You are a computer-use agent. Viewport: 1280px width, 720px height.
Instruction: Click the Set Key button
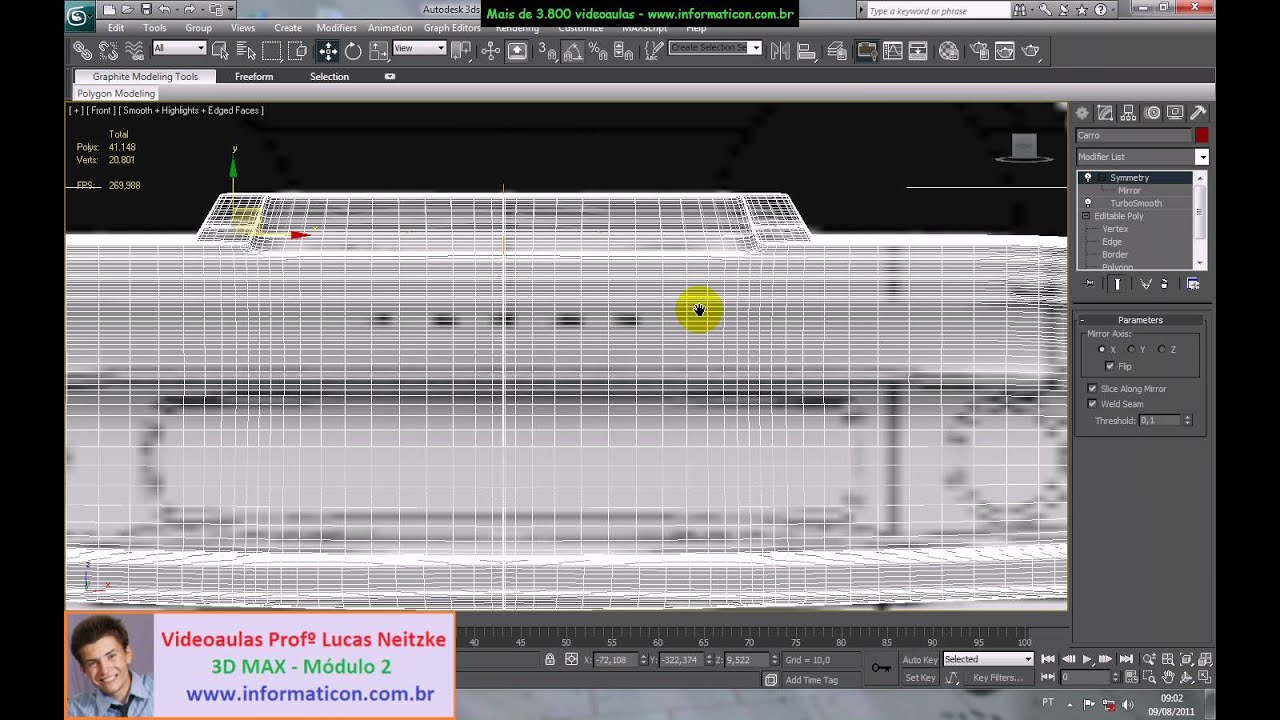(920, 678)
